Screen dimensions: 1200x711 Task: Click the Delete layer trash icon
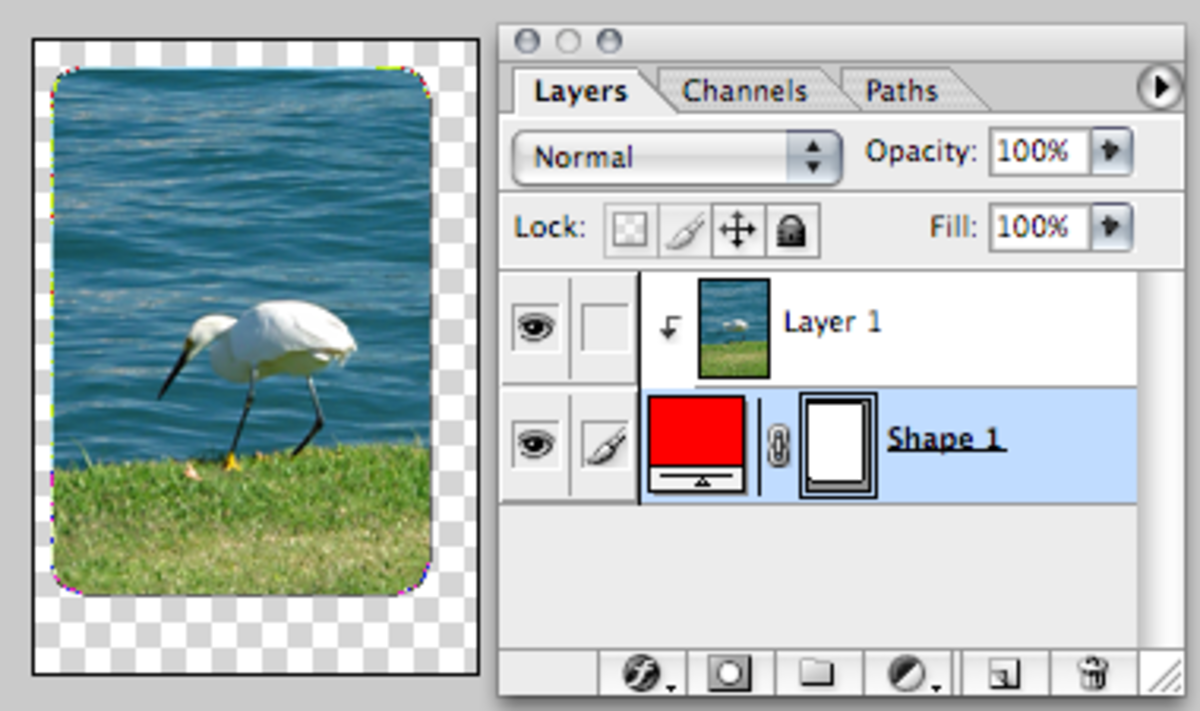point(1092,675)
